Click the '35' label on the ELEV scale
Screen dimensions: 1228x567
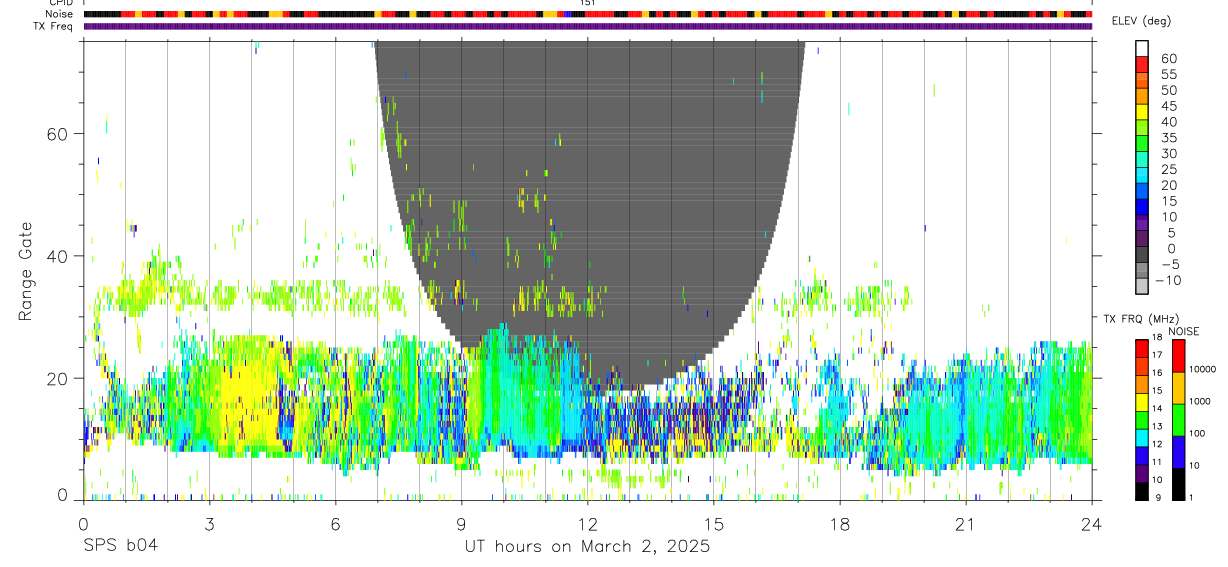(x=1168, y=138)
